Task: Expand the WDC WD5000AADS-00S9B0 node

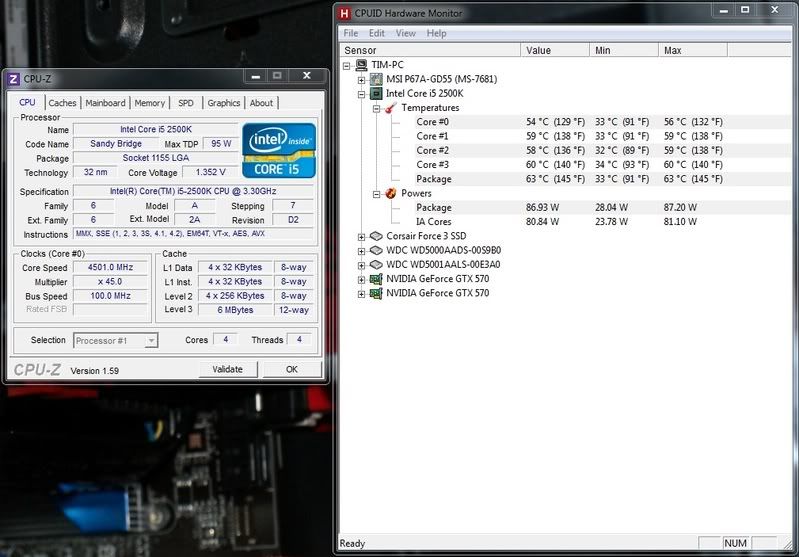Action: (361, 251)
